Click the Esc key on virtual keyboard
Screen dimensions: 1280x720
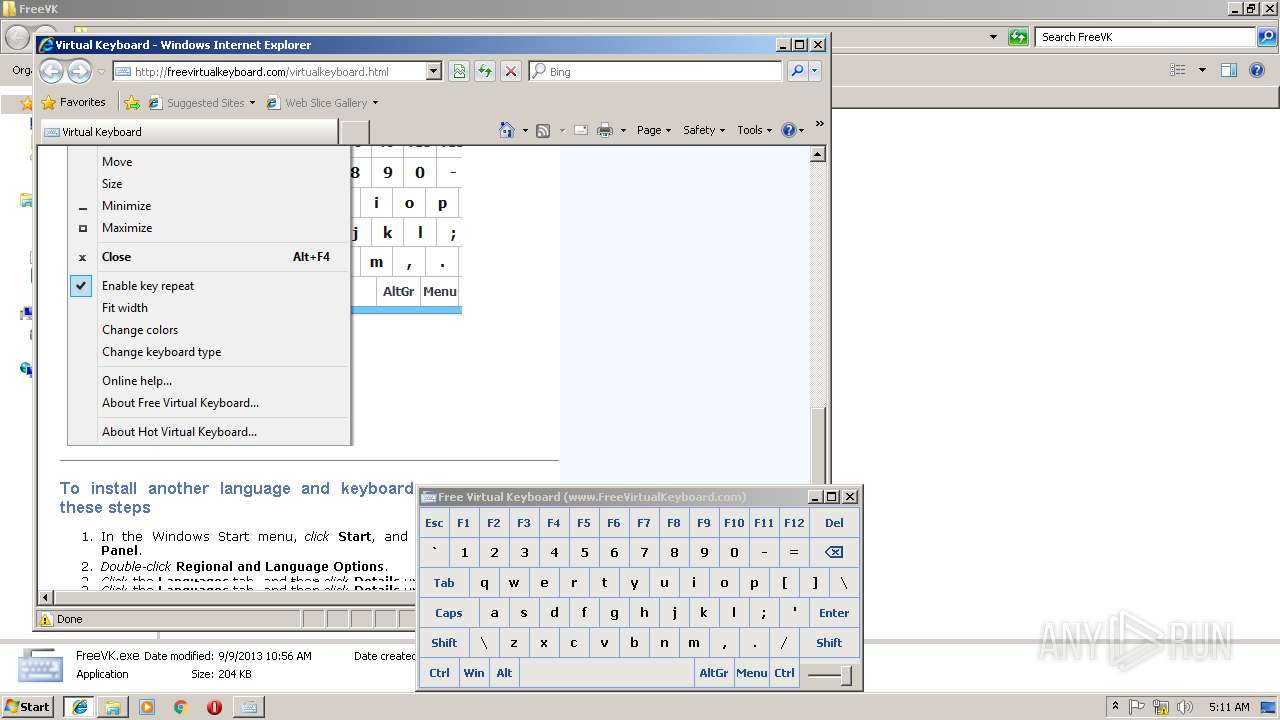pyautogui.click(x=434, y=523)
